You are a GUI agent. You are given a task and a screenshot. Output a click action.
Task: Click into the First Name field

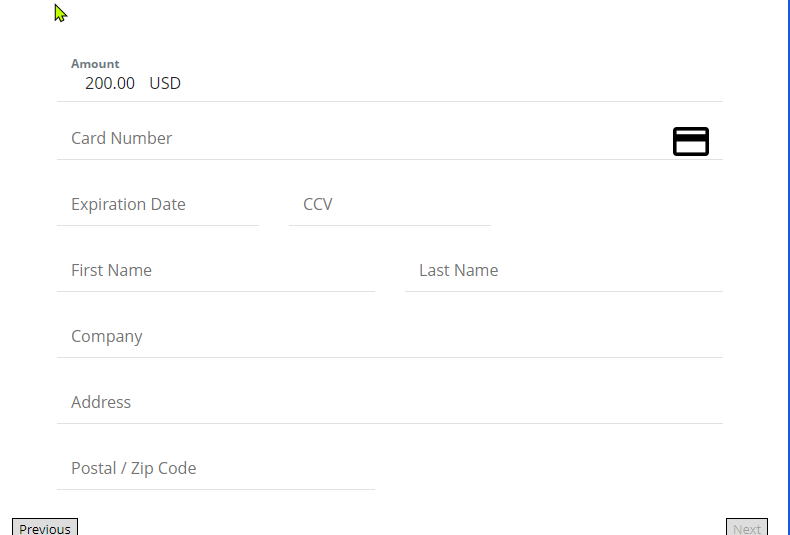click(216, 271)
